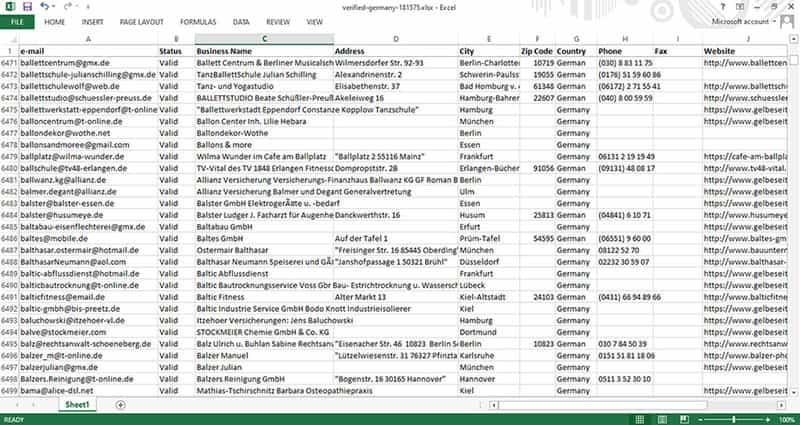Select column C header

click(x=264, y=39)
